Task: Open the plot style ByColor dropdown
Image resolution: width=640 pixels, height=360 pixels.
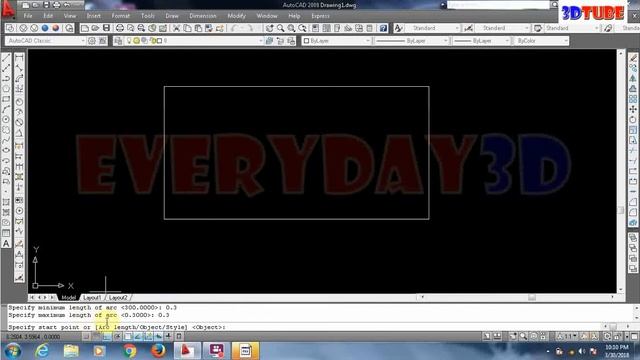Action: 541,41
